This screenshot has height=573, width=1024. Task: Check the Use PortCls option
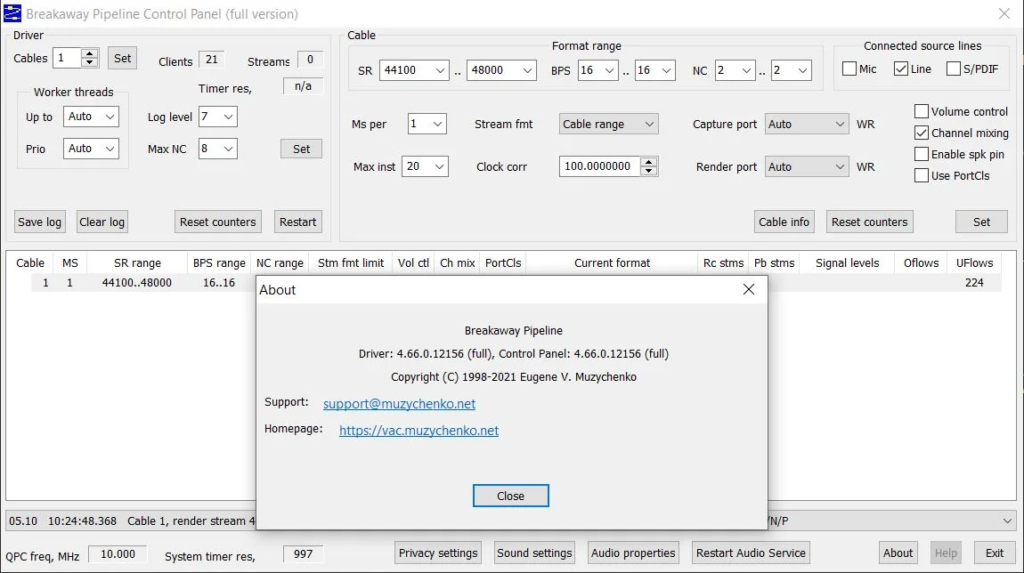pos(921,176)
